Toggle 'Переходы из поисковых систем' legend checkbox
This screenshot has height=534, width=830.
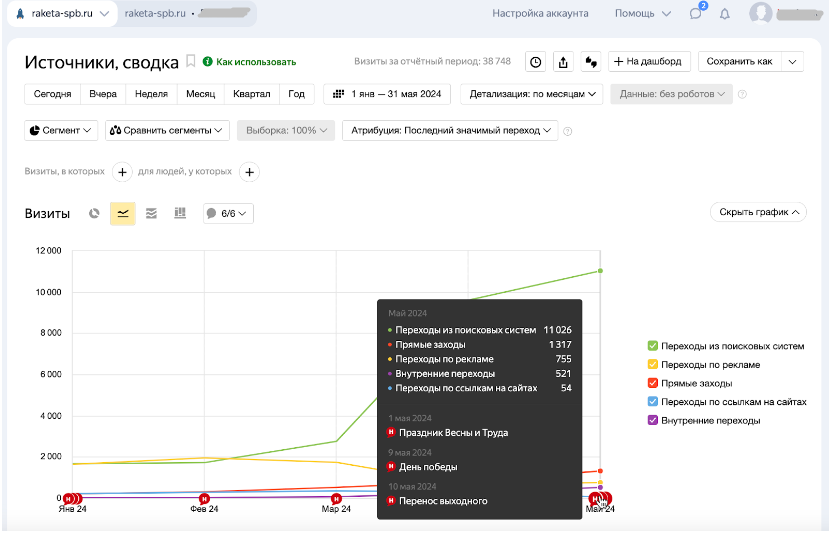(653, 346)
